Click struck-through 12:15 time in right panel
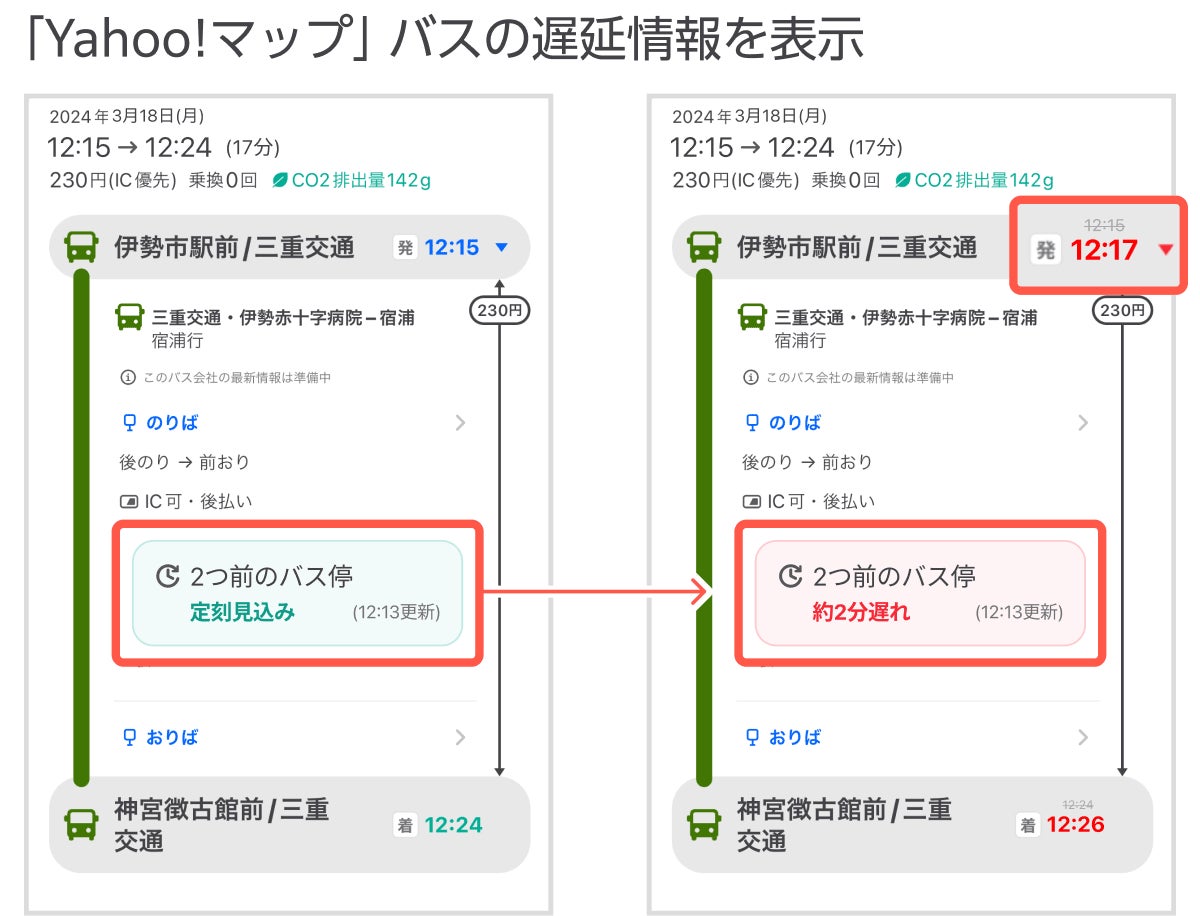 coord(1103,225)
